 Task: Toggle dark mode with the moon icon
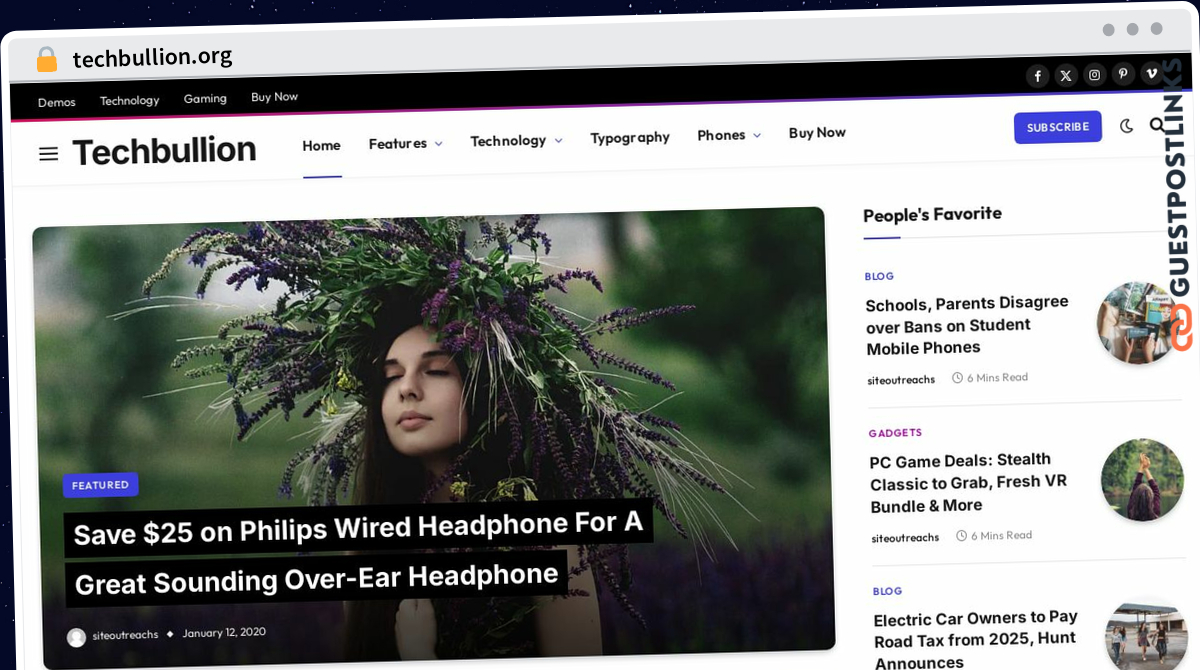point(1127,126)
